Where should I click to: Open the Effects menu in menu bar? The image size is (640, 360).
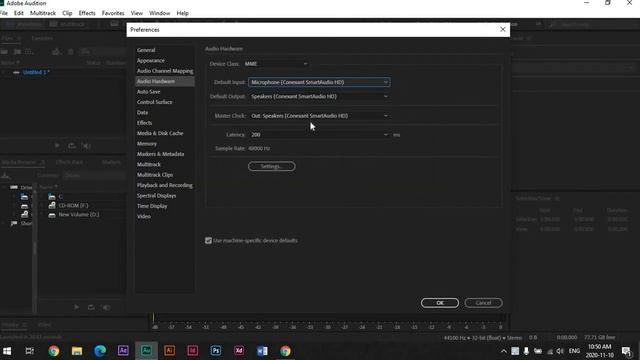pos(87,13)
